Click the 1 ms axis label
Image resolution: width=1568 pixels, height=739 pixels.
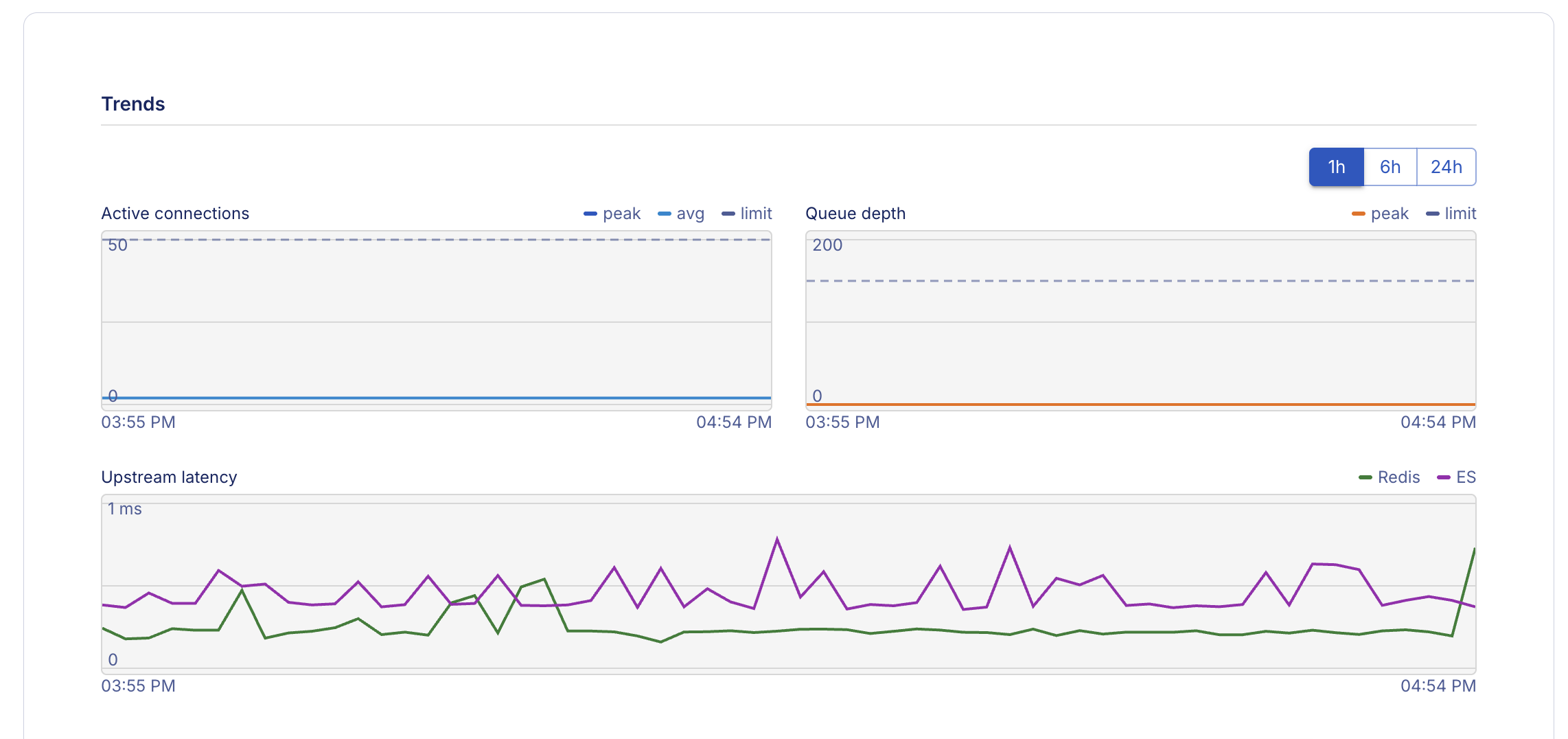[x=124, y=509]
